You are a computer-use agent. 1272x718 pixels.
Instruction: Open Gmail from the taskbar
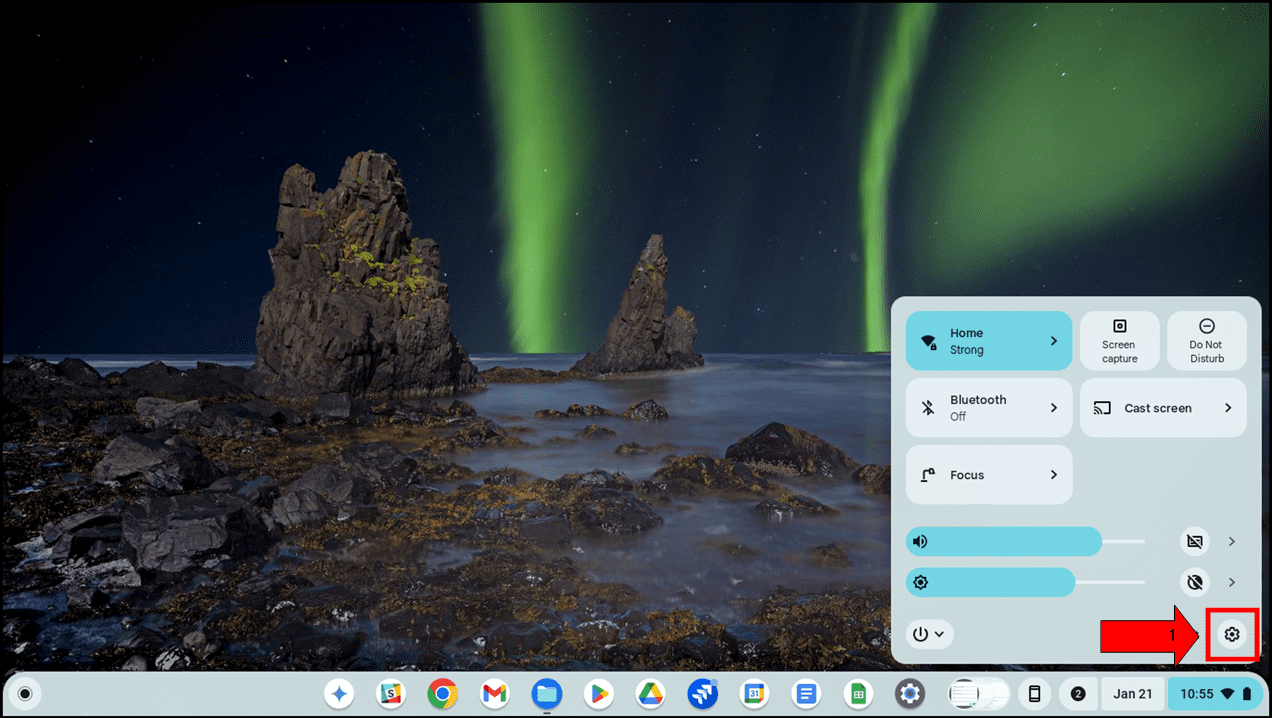495,693
